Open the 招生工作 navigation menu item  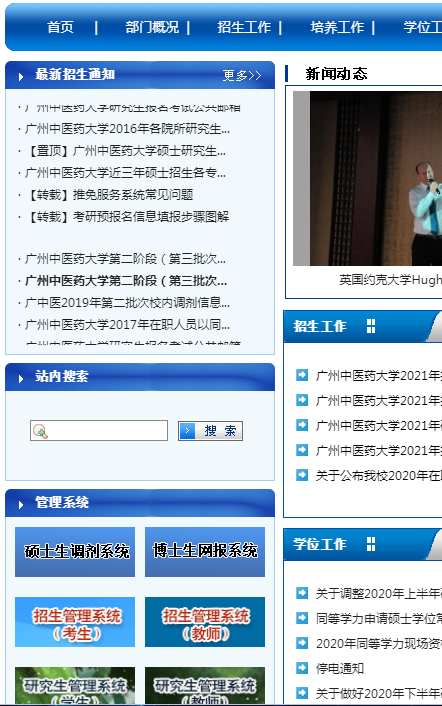[x=244, y=27]
